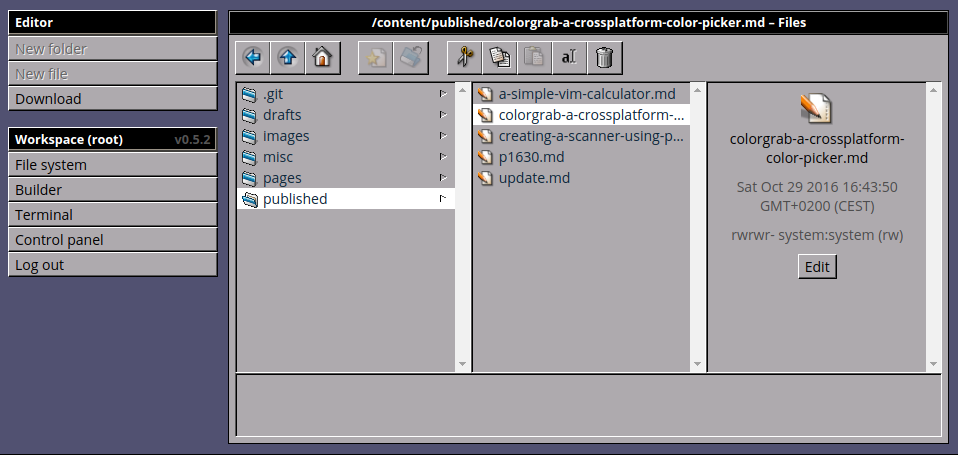Image resolution: width=958 pixels, height=455 pixels.
Task: Select file a-simple-vim-calculator.md
Action: [587, 94]
